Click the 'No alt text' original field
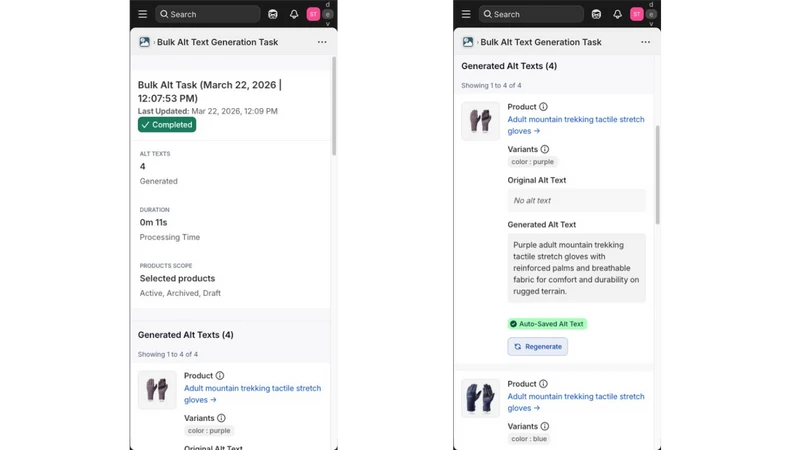Image resolution: width=800 pixels, height=450 pixels. 577,201
